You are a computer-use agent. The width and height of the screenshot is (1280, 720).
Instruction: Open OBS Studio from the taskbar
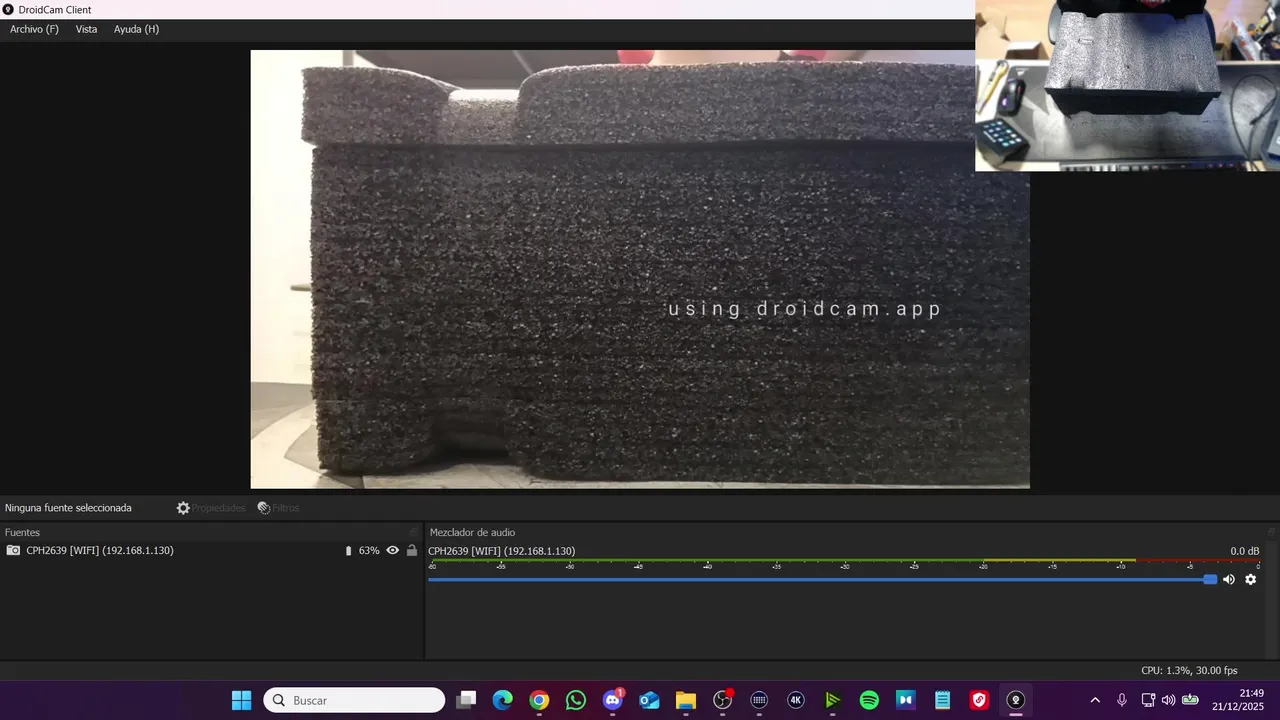(723, 700)
